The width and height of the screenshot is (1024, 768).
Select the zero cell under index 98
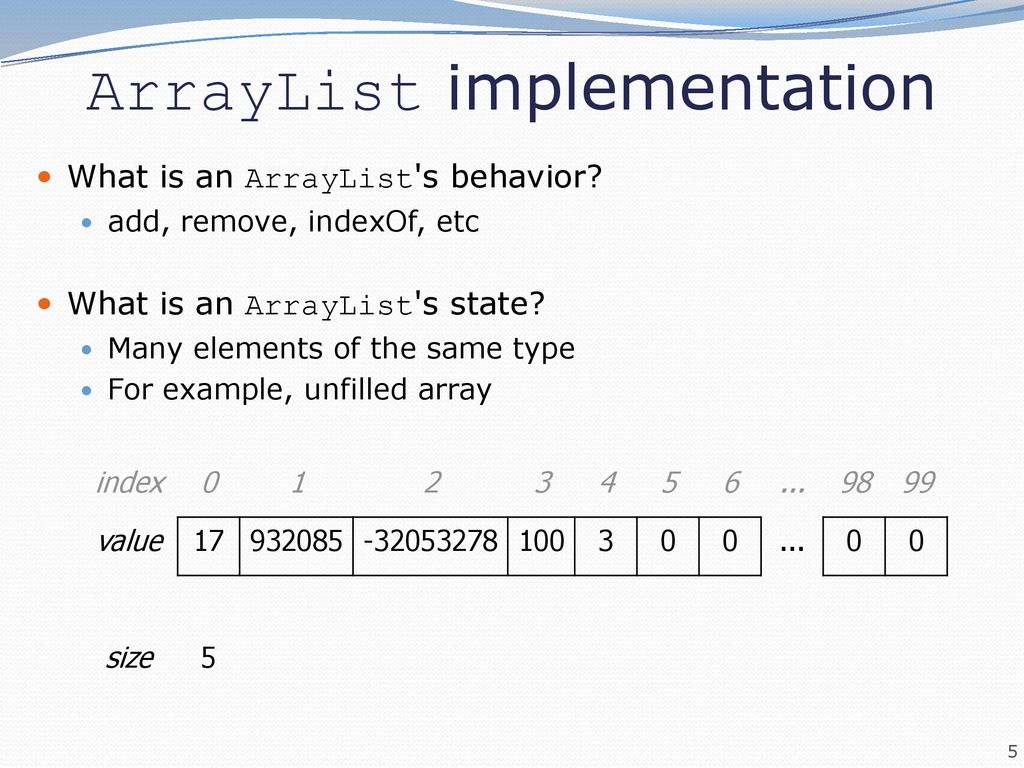854,546
